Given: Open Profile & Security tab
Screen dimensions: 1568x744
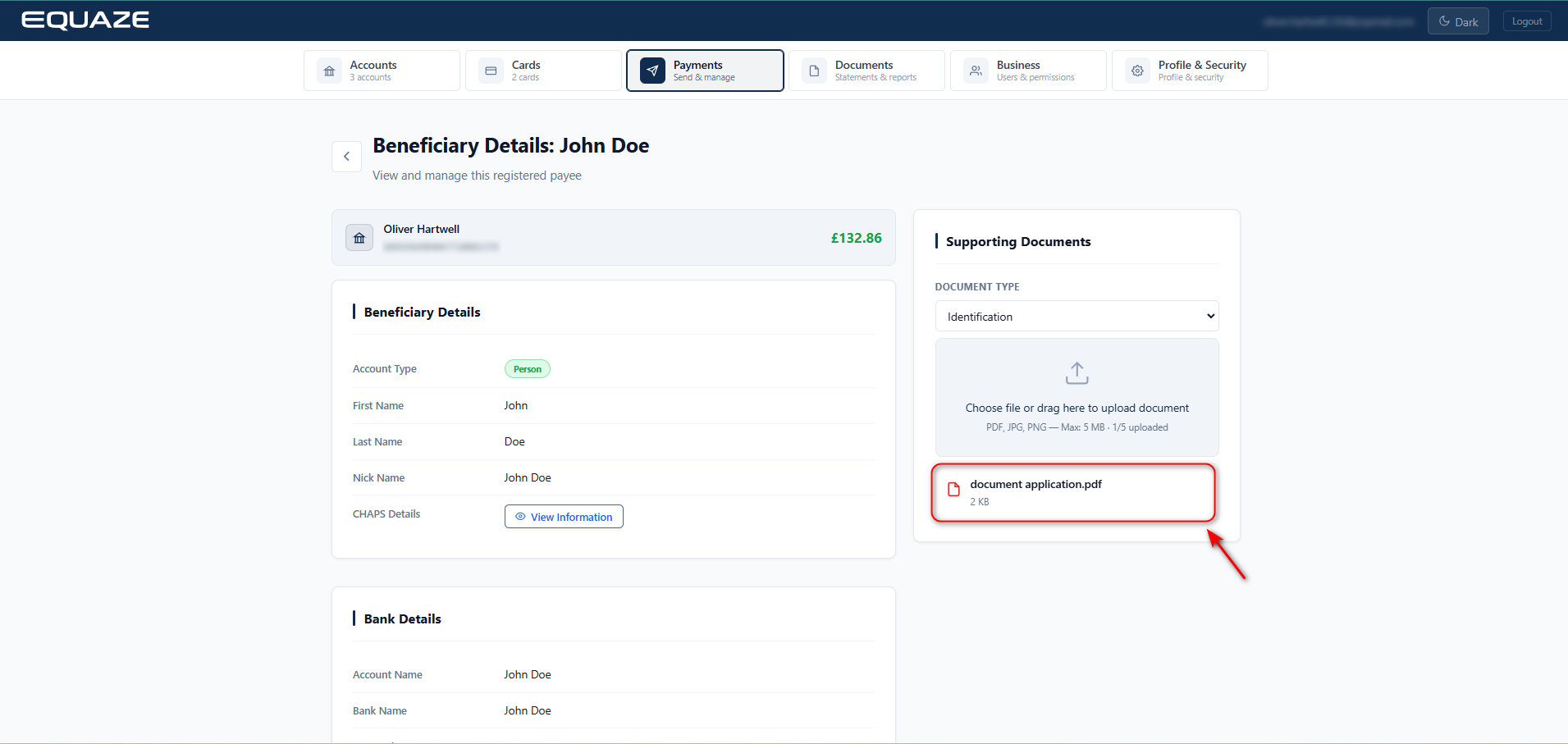Looking at the screenshot, I should pos(1190,71).
